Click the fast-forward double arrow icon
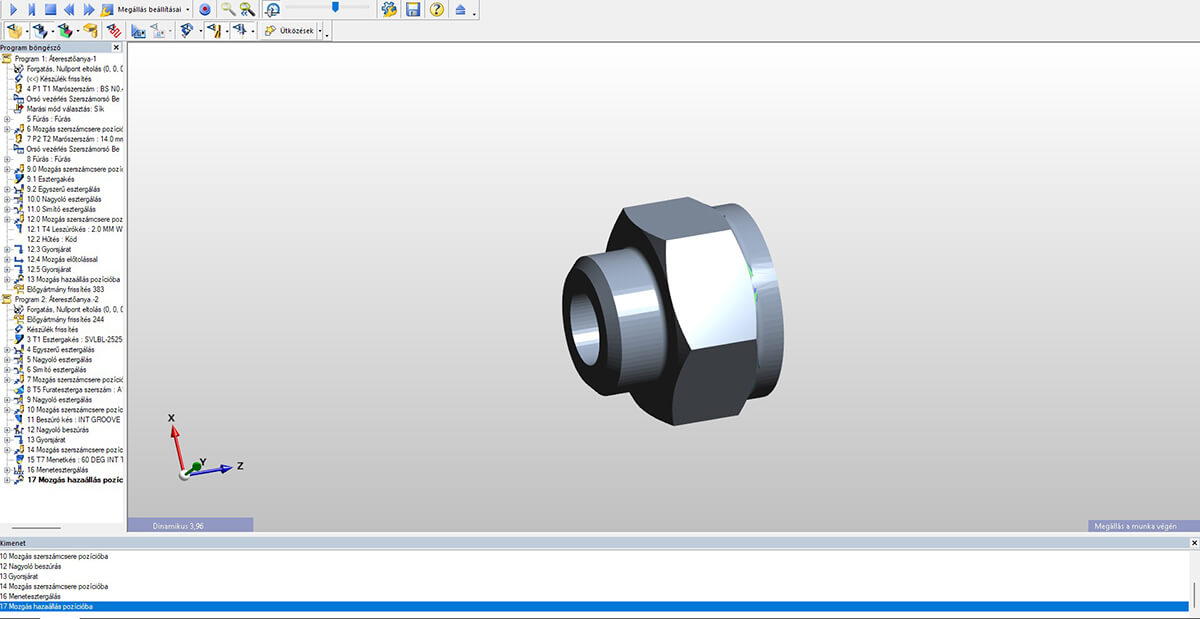Viewport: 1200px width, 619px height. pyautogui.click(x=89, y=9)
